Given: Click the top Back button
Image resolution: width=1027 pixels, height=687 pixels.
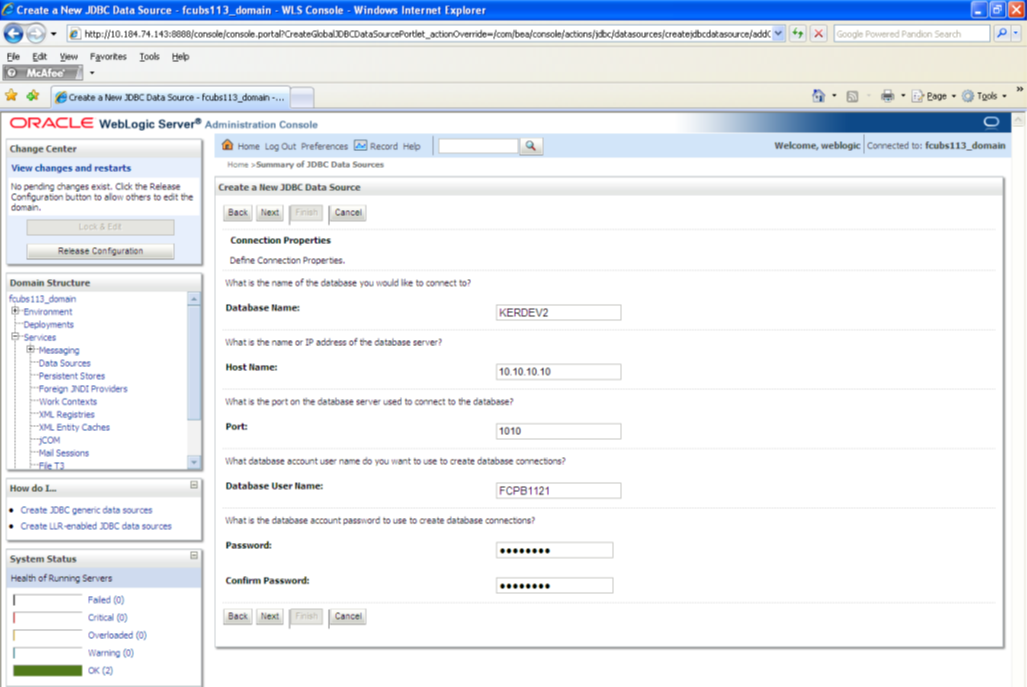Looking at the screenshot, I should (x=238, y=212).
